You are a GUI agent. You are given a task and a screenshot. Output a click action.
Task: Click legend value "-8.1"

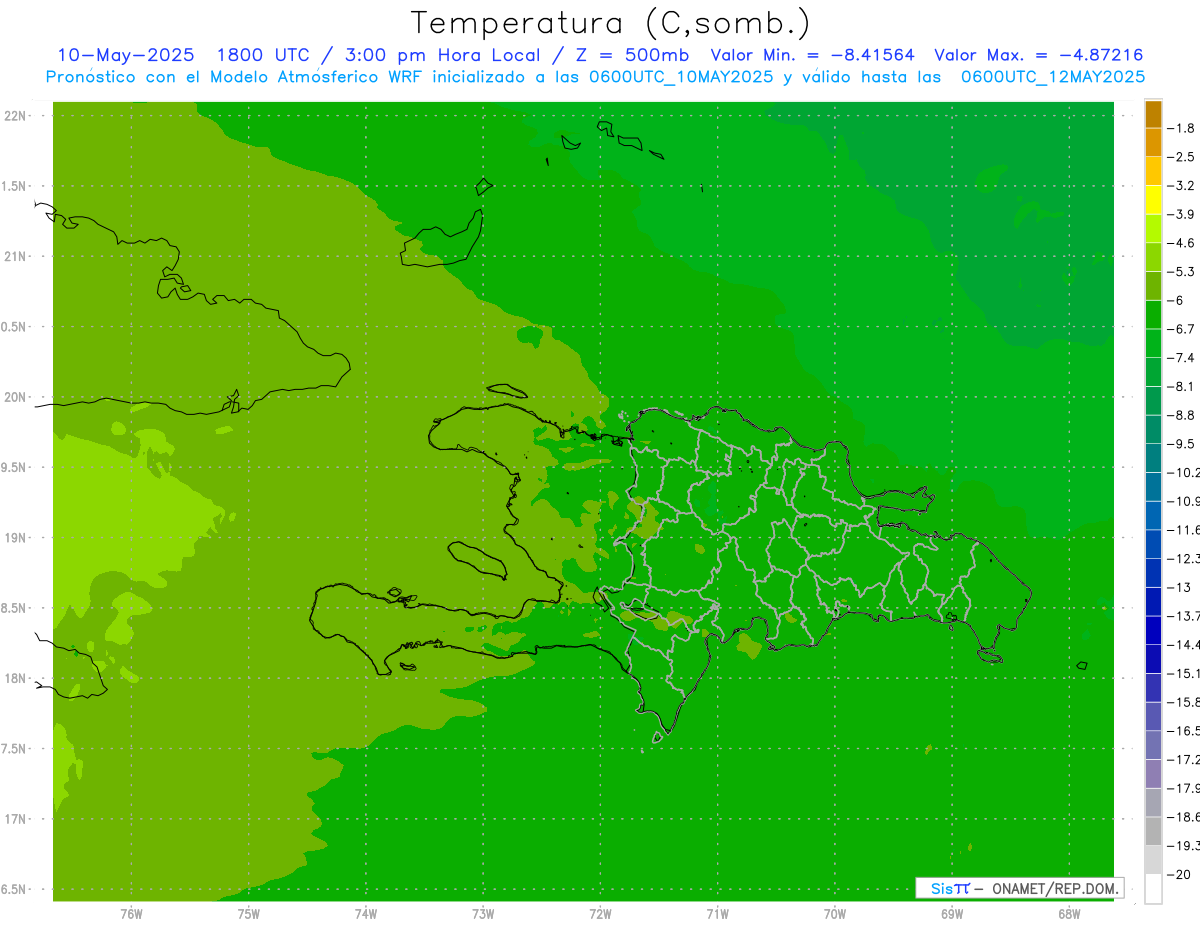point(1181,386)
